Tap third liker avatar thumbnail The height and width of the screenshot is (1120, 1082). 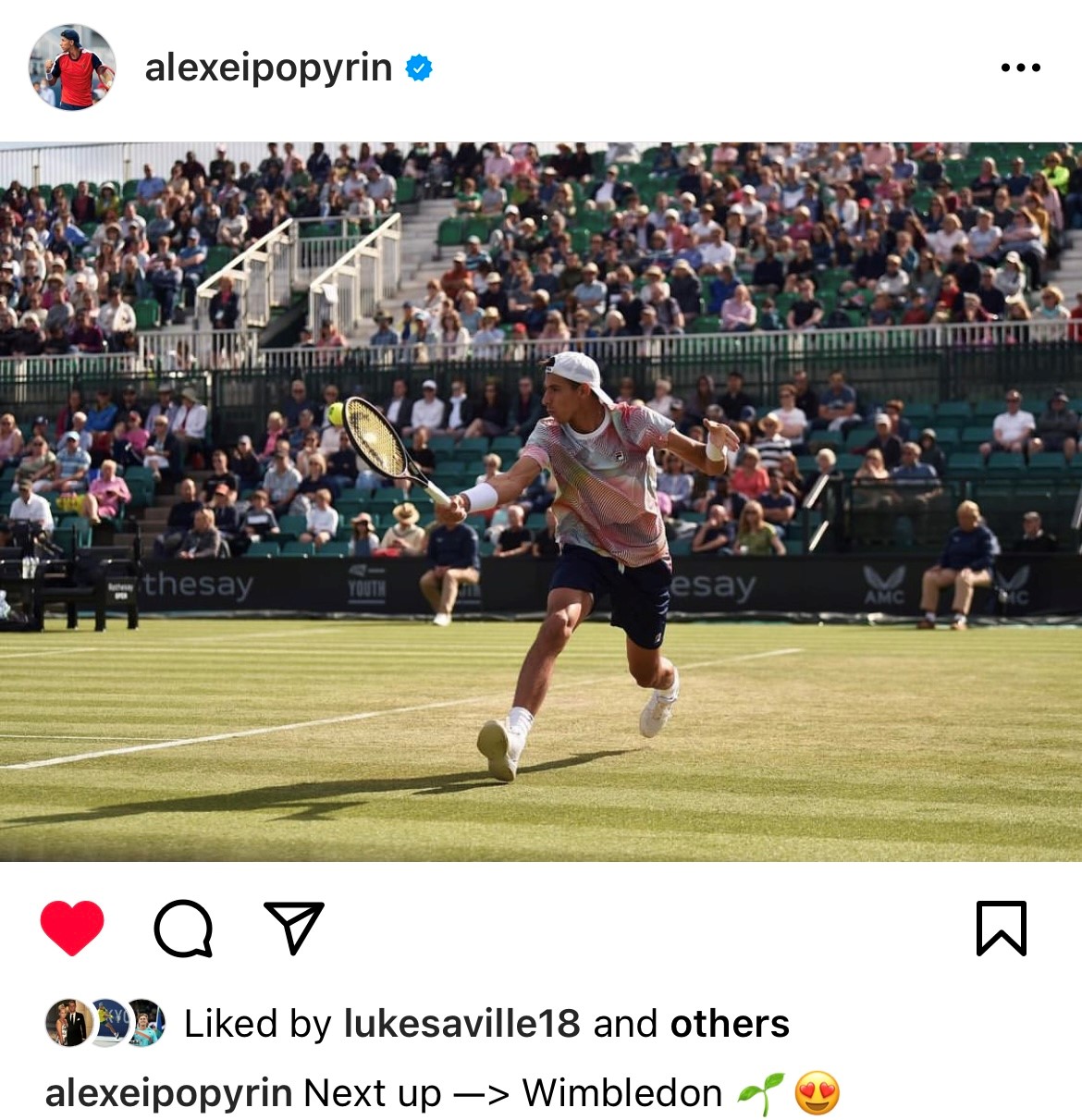tap(146, 1023)
